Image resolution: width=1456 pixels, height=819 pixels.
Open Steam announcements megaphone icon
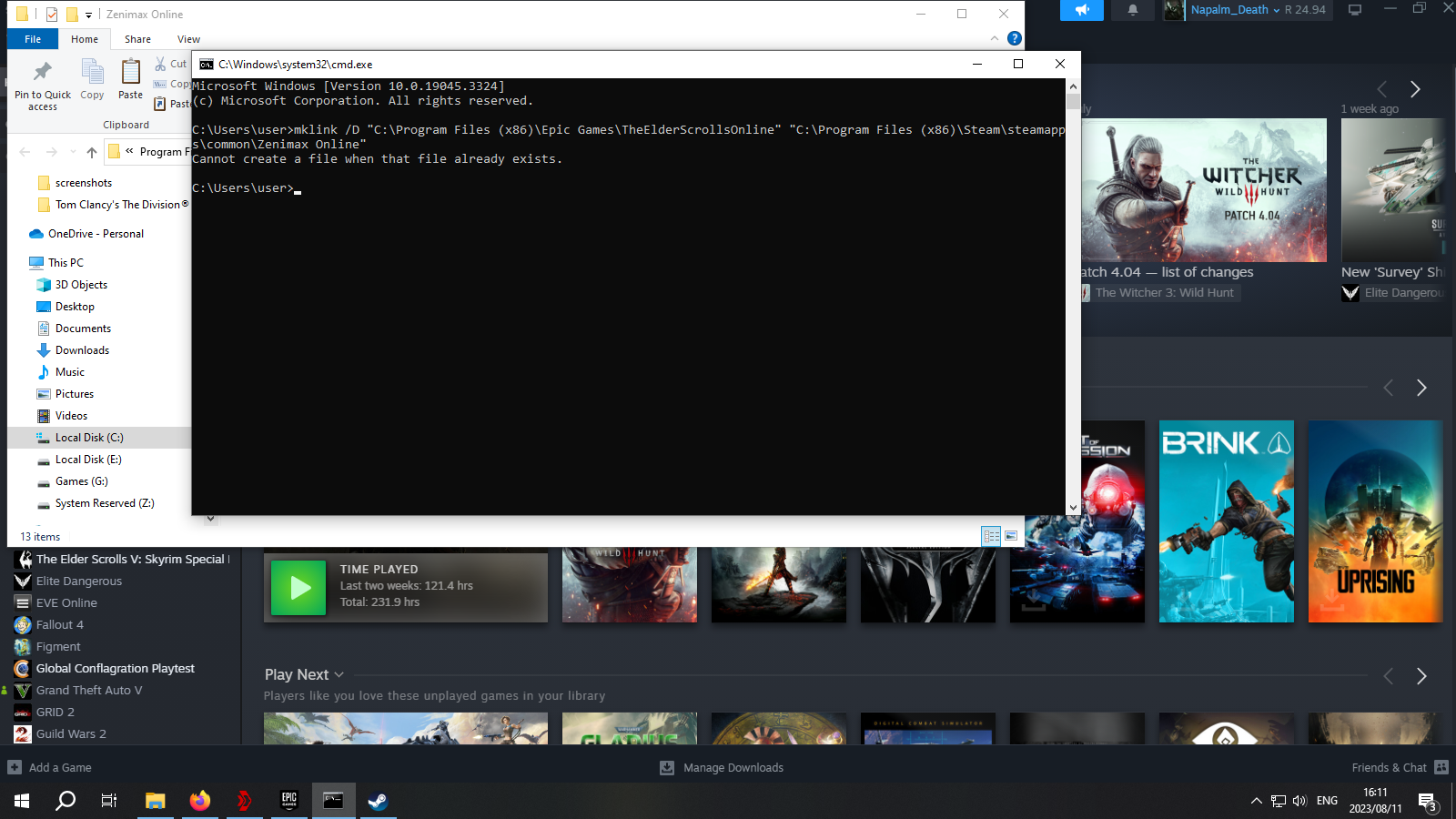pyautogui.click(x=1082, y=10)
